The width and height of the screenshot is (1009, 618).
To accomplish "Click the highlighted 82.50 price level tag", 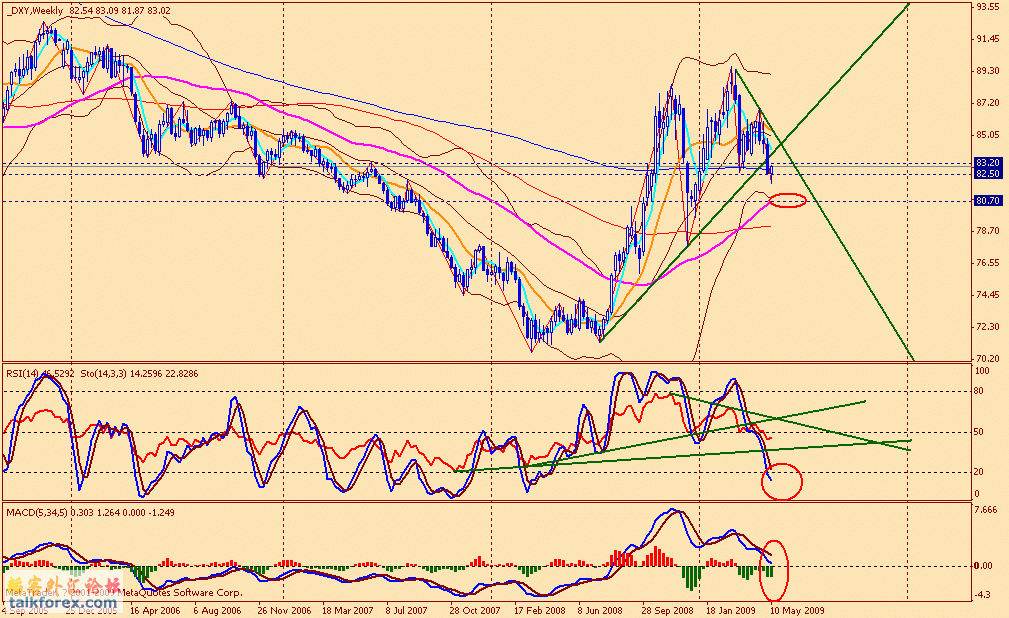I will click(988, 174).
